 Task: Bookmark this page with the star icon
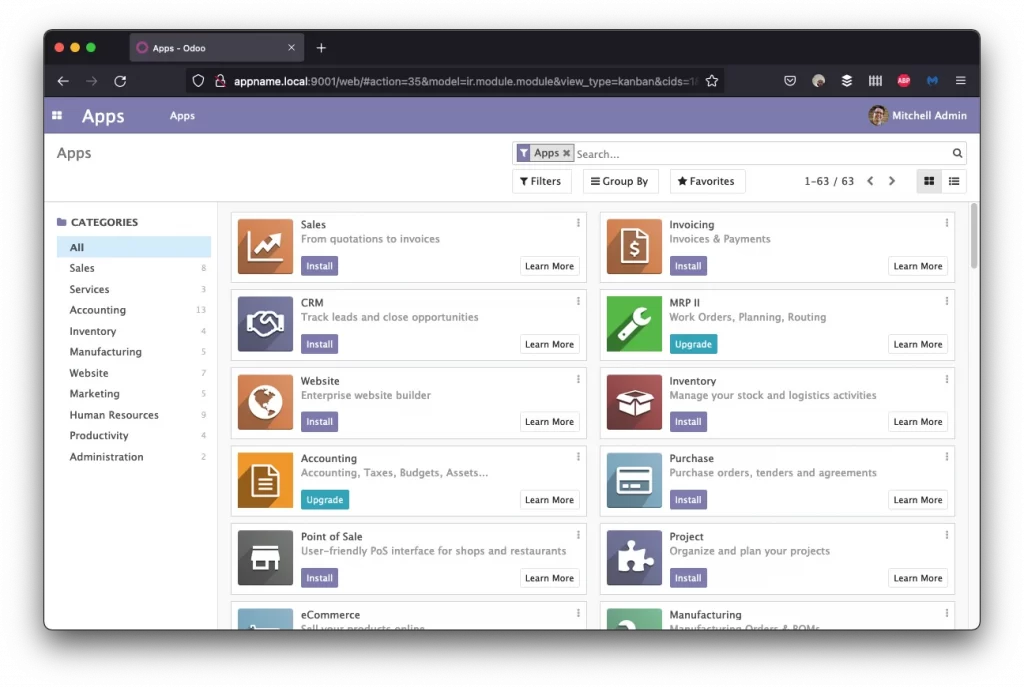(712, 81)
